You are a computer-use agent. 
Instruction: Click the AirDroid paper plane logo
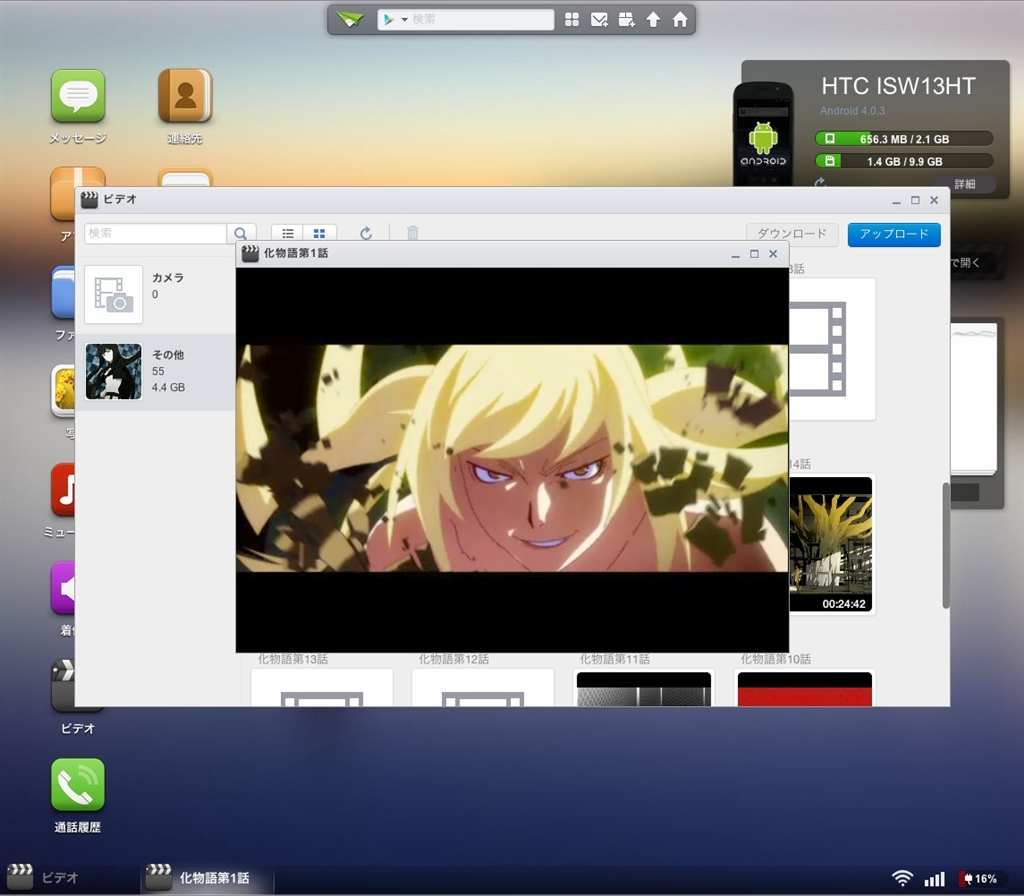[351, 20]
